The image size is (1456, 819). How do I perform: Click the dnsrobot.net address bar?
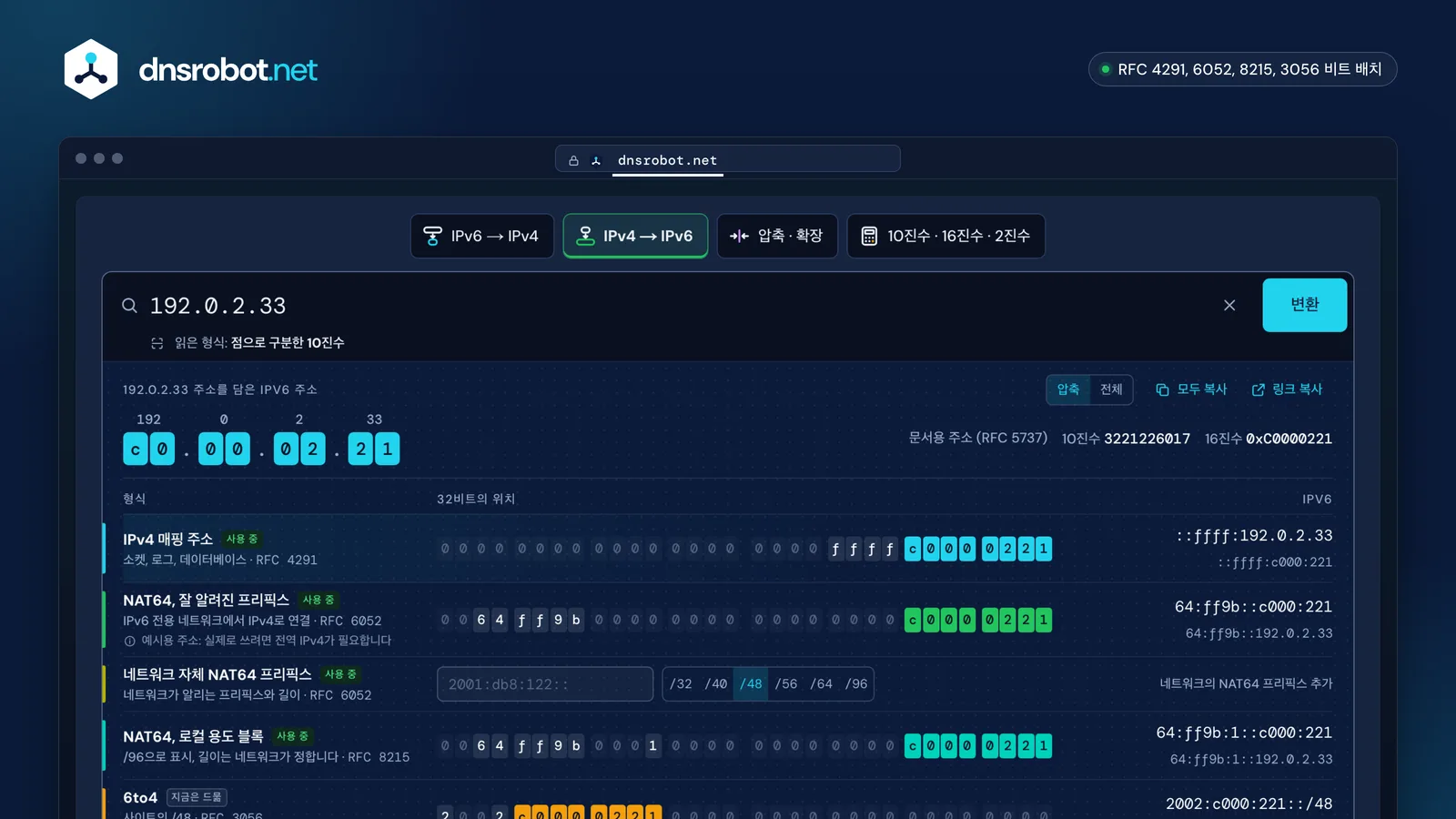click(x=728, y=159)
